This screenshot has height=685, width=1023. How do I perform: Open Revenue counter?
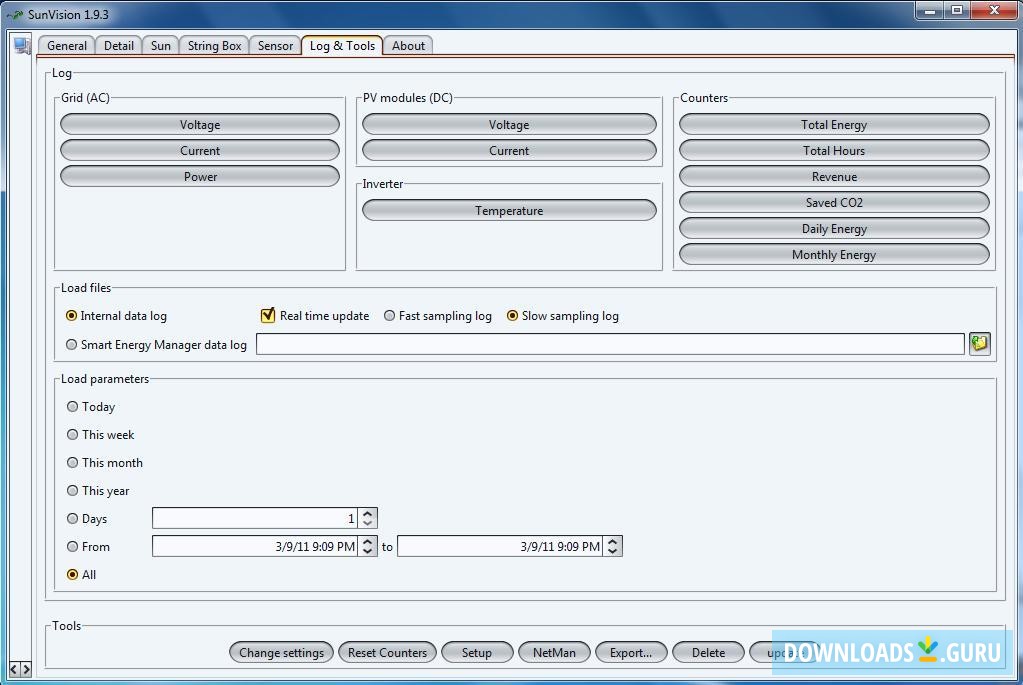point(834,177)
